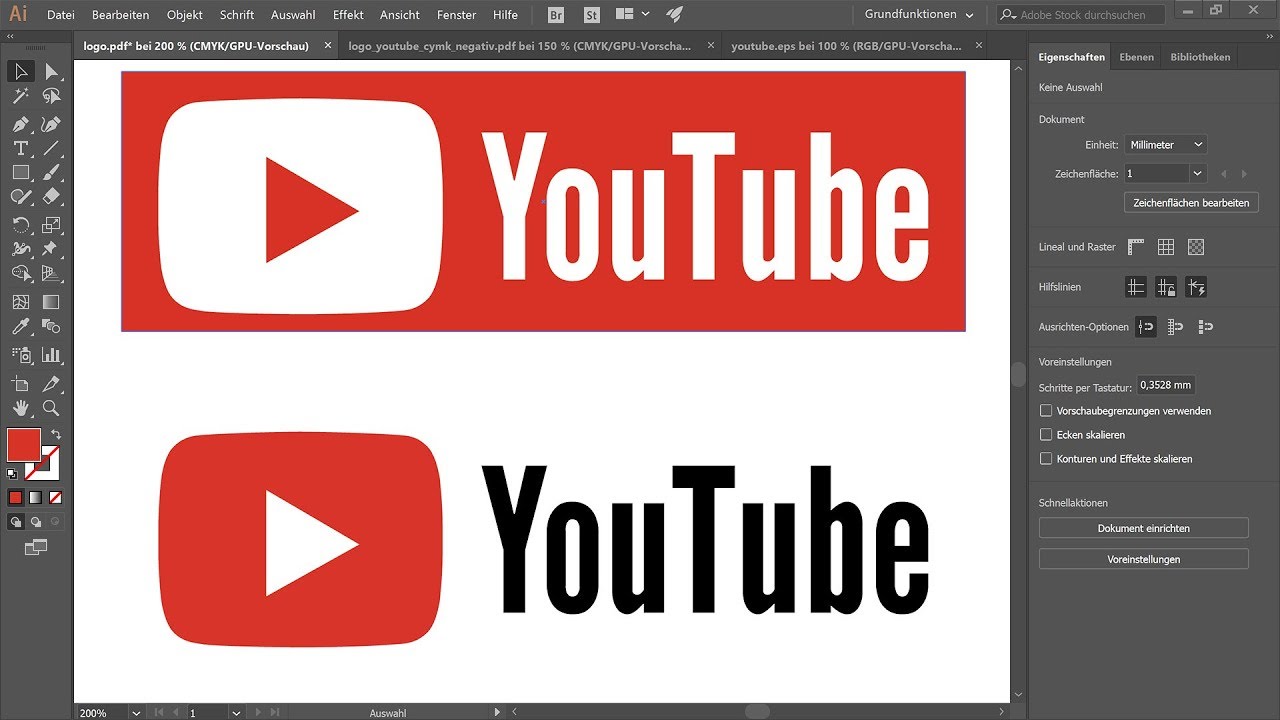Open the Datei menu
This screenshot has width=1280, height=720.
pos(61,15)
